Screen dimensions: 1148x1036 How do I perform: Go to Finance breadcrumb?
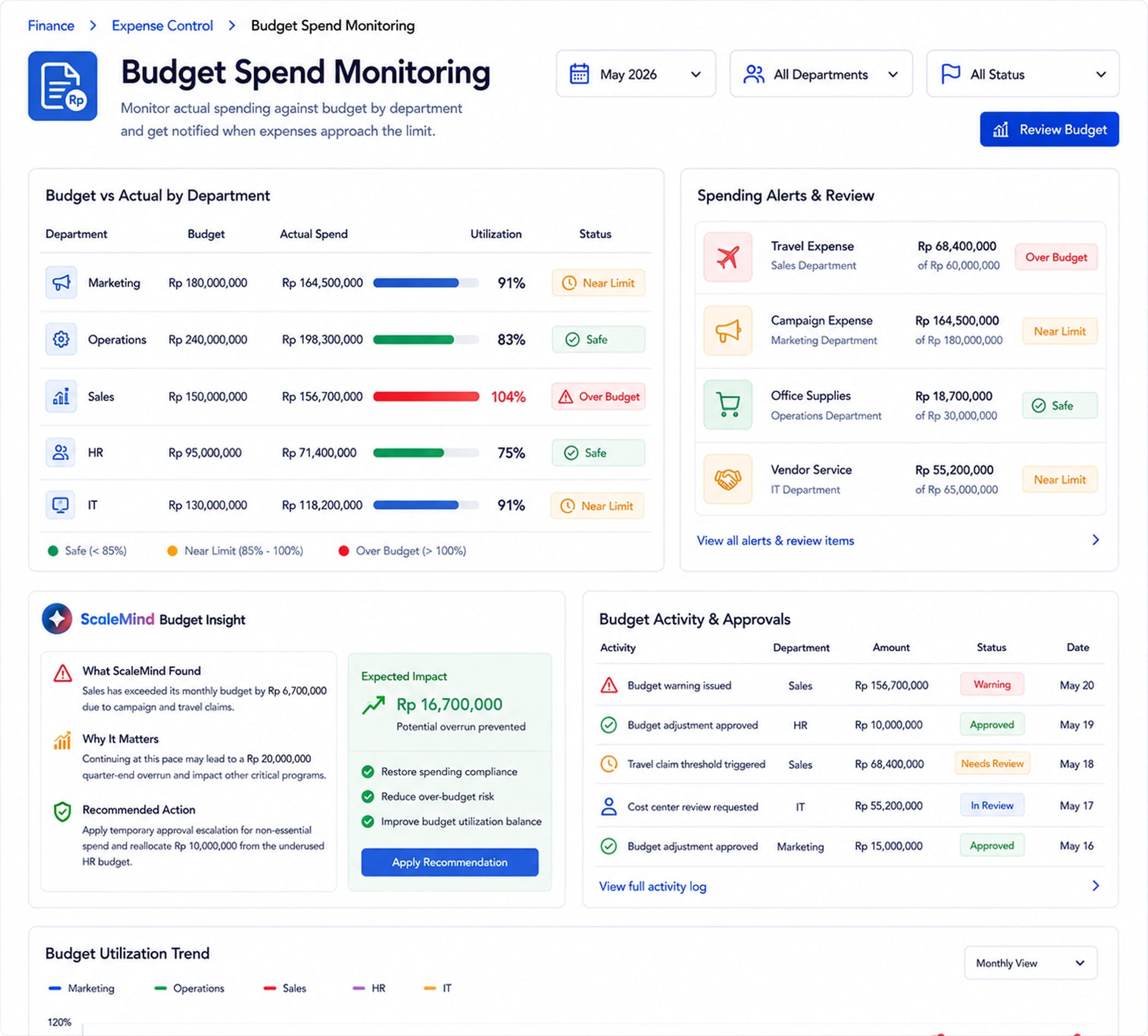(x=51, y=26)
